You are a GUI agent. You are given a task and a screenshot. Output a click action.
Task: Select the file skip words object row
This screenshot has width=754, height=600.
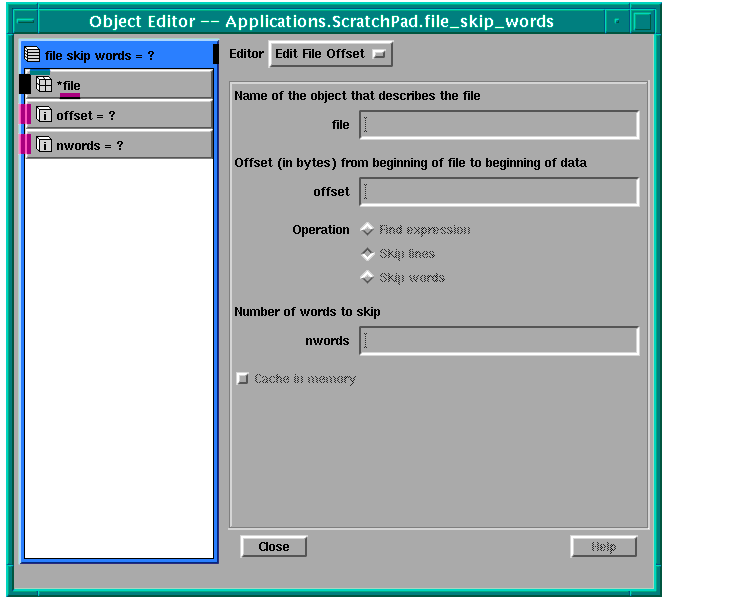pyautogui.click(x=117, y=55)
